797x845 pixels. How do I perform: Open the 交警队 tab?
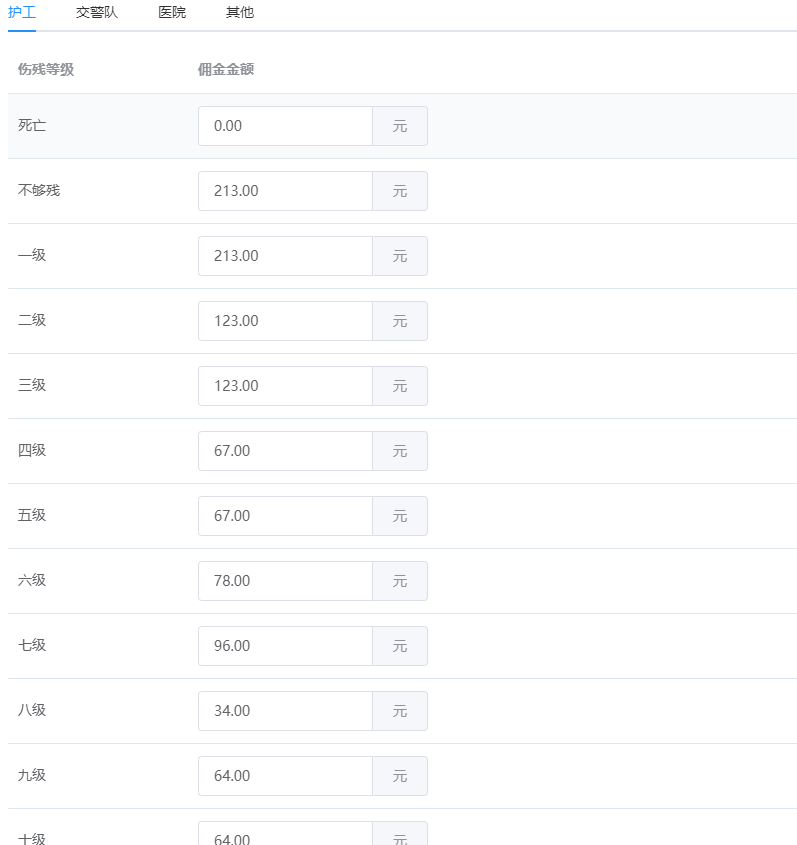[96, 12]
